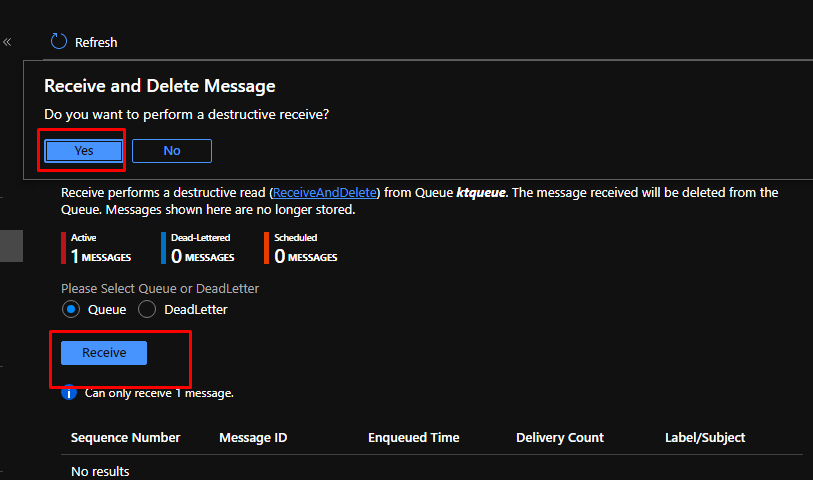
Task: Confirm destructive receive with Yes
Action: (x=84, y=150)
